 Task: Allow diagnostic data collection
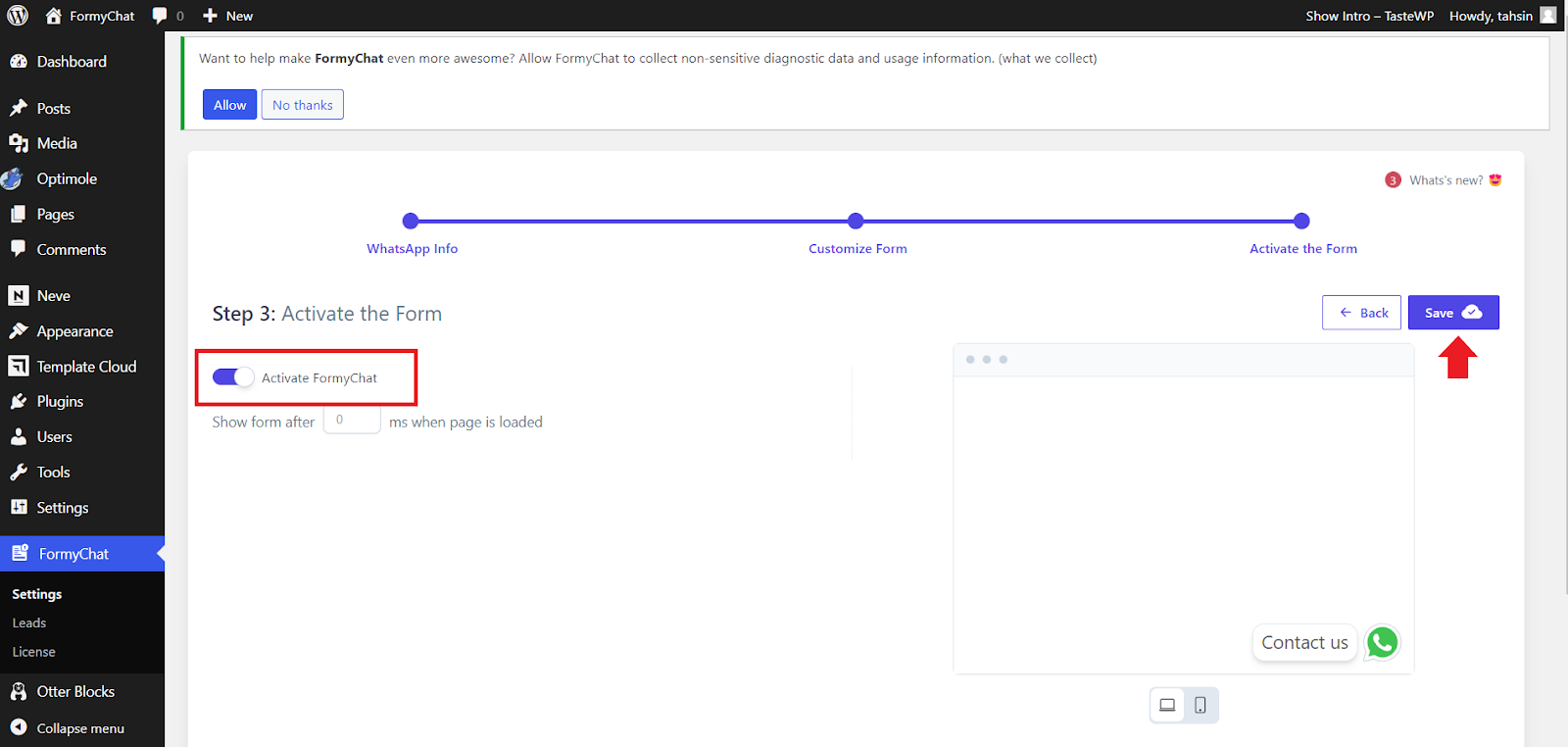(x=230, y=105)
